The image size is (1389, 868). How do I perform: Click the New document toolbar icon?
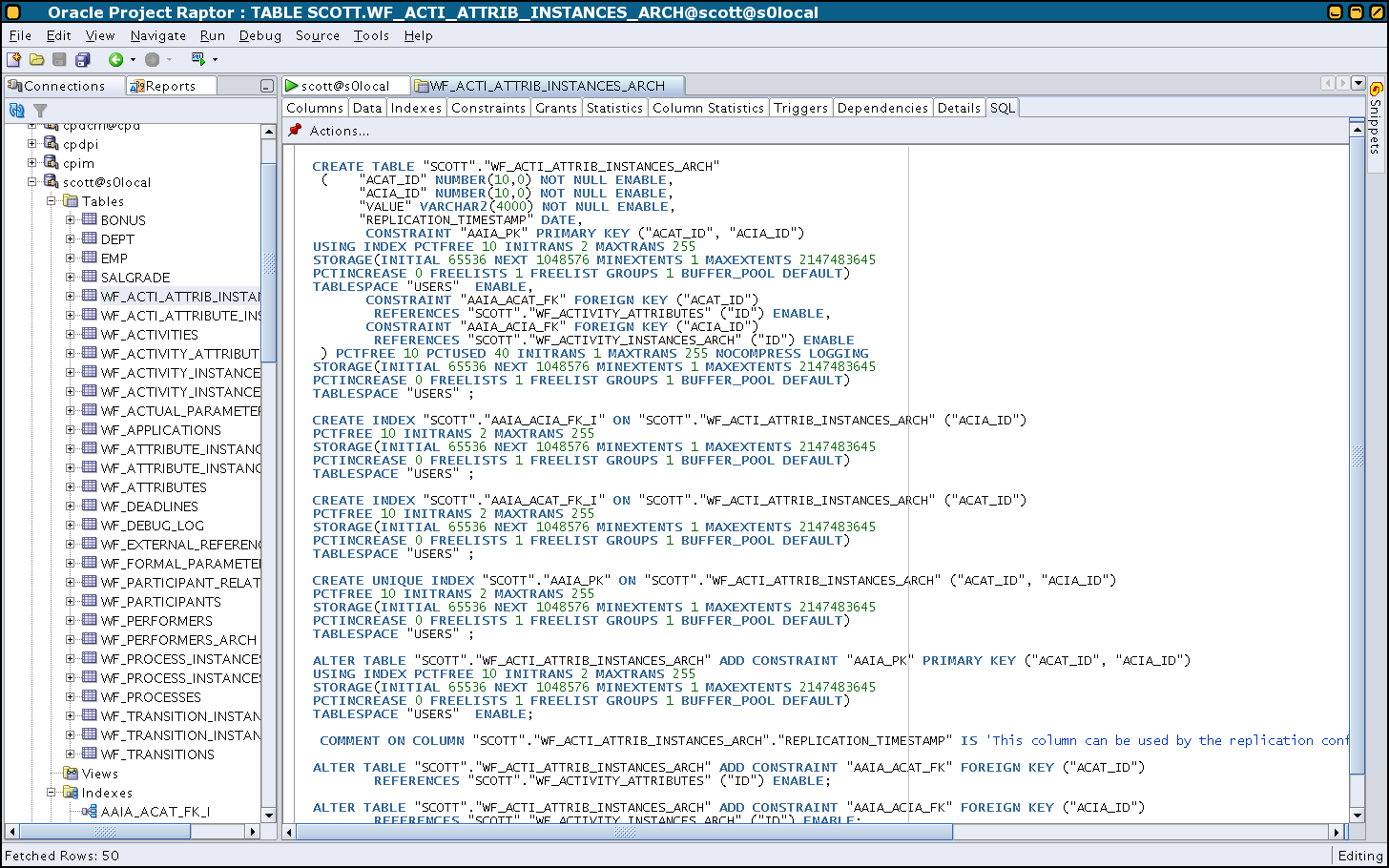tap(13, 59)
